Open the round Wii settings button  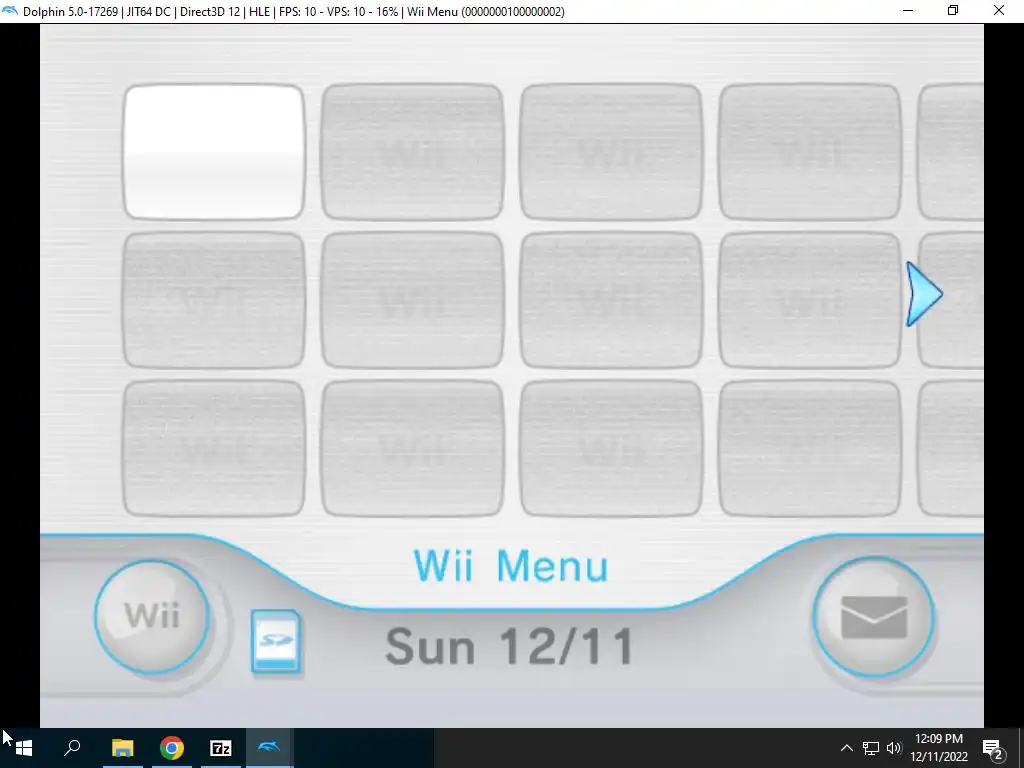152,616
